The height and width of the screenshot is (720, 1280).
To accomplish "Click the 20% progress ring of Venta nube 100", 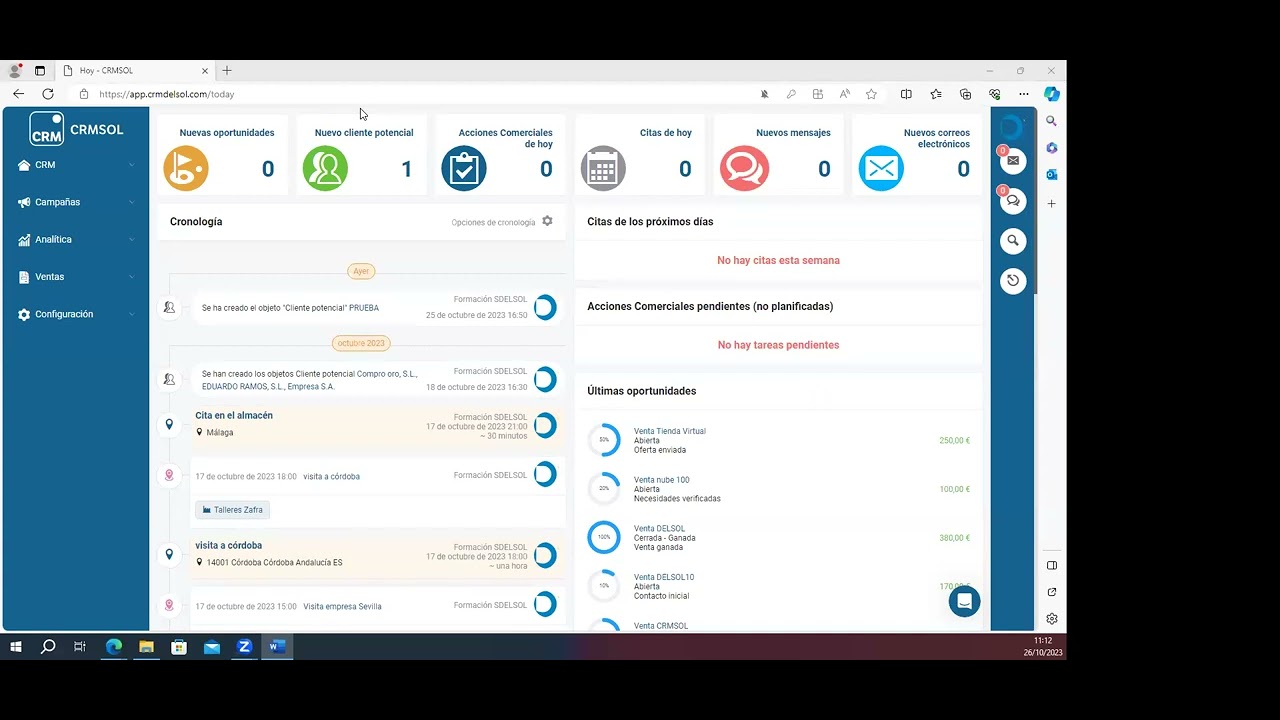I will [604, 488].
